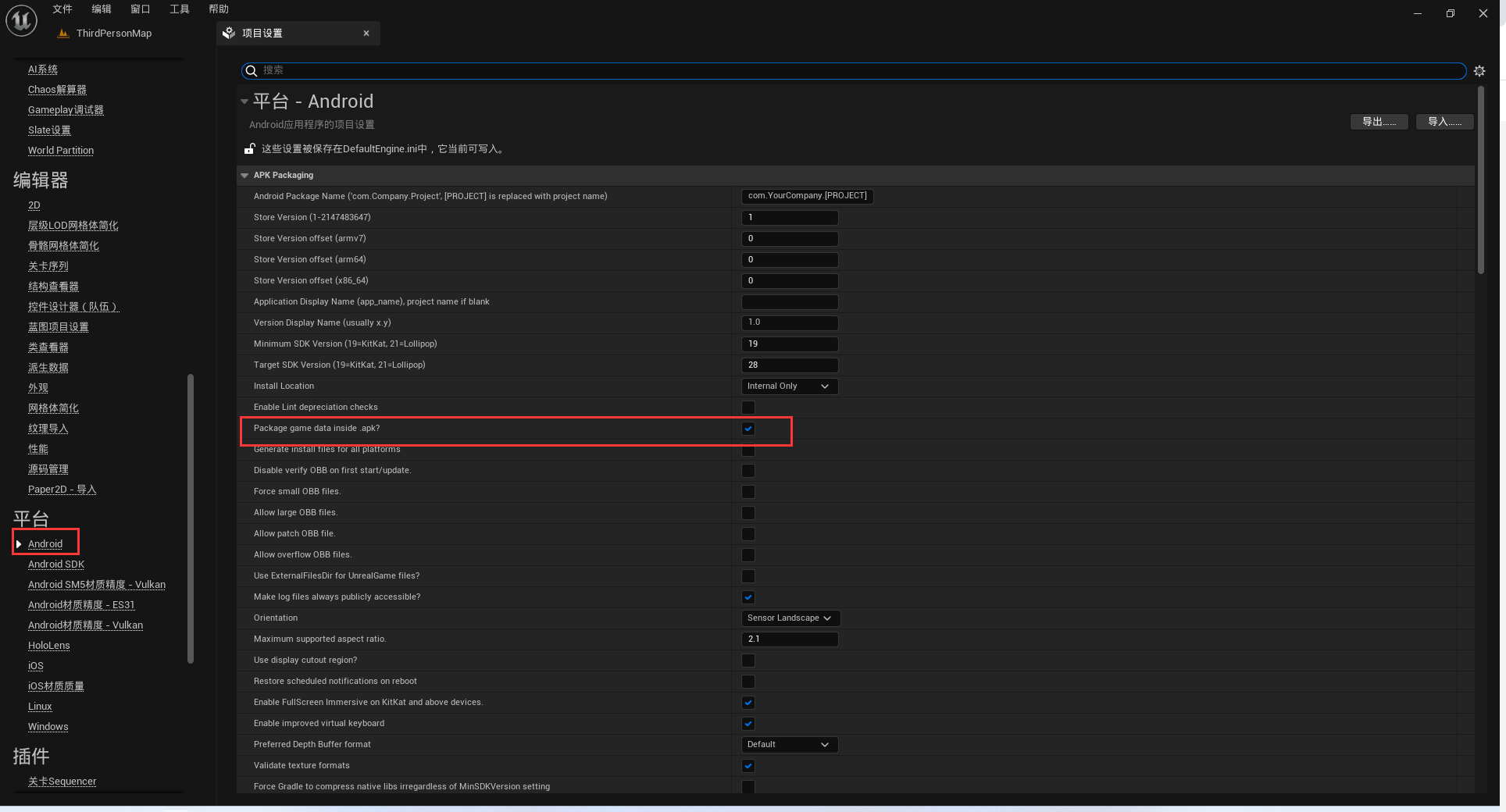Open Paper2D - 导入 settings

click(62, 490)
